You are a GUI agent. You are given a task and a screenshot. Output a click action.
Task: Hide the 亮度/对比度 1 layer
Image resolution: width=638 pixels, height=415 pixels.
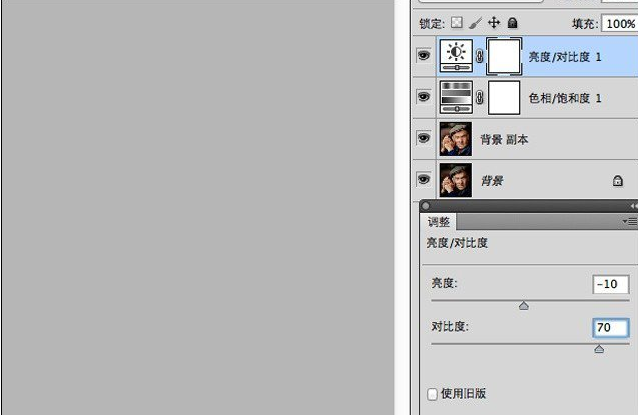(x=424, y=55)
